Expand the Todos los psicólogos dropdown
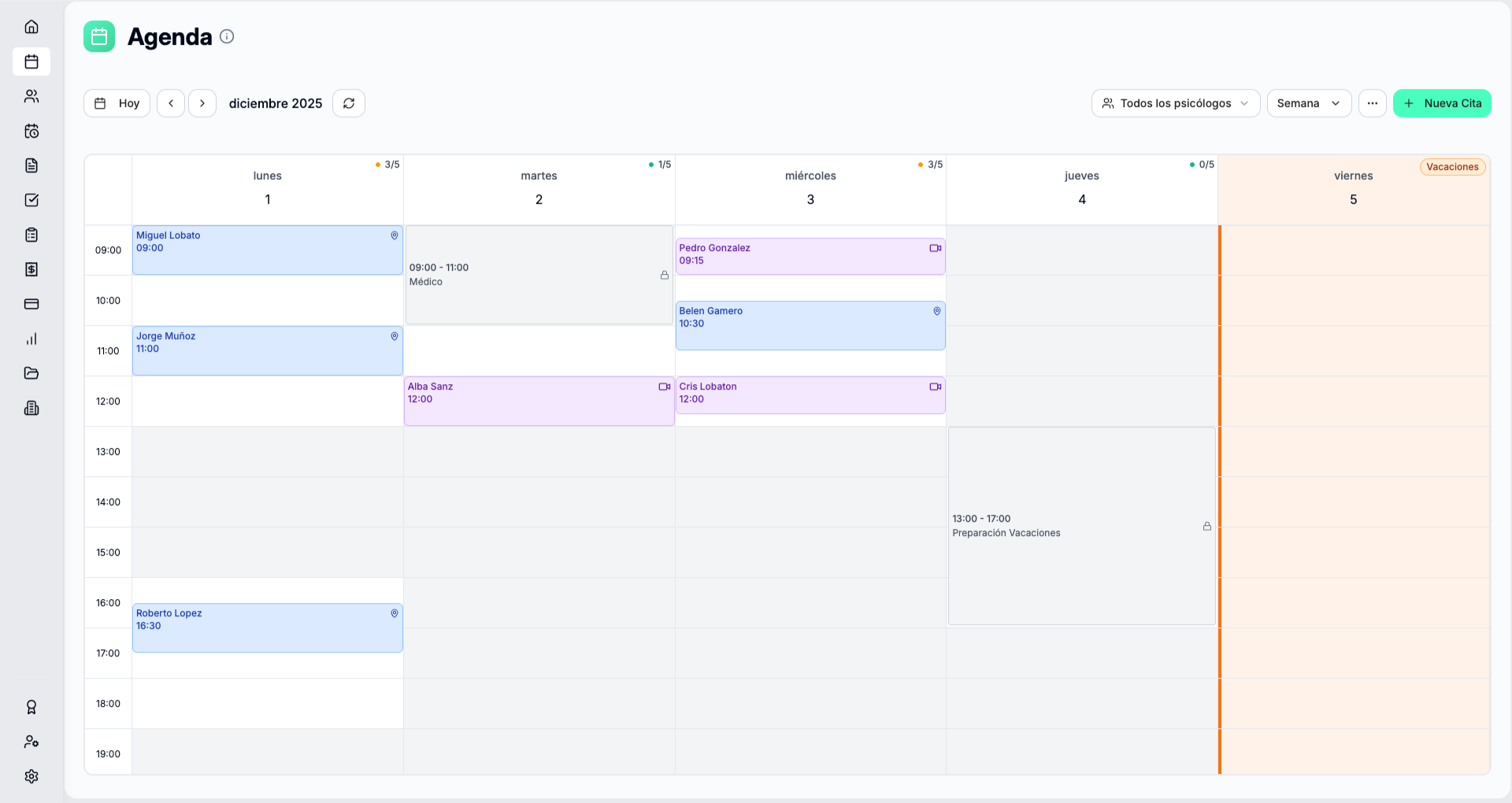The width and height of the screenshot is (1512, 803). click(1175, 103)
